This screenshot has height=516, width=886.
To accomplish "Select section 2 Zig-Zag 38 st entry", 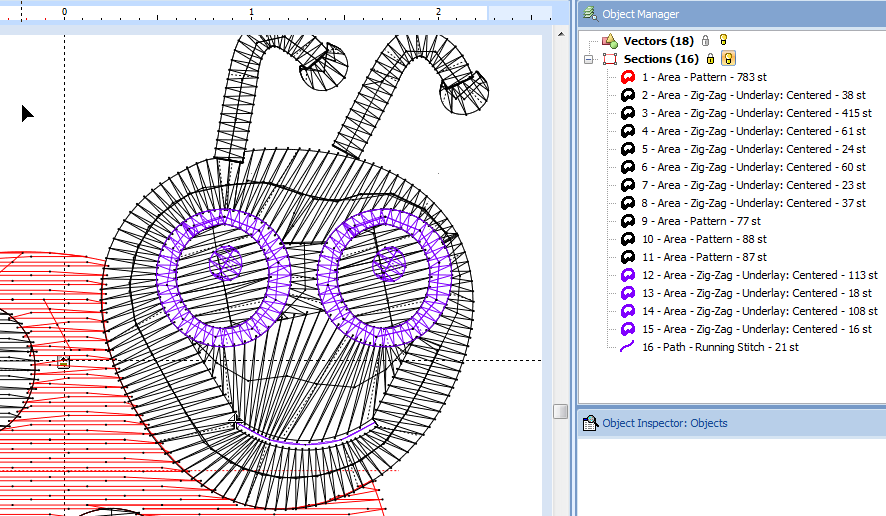I will [754, 95].
